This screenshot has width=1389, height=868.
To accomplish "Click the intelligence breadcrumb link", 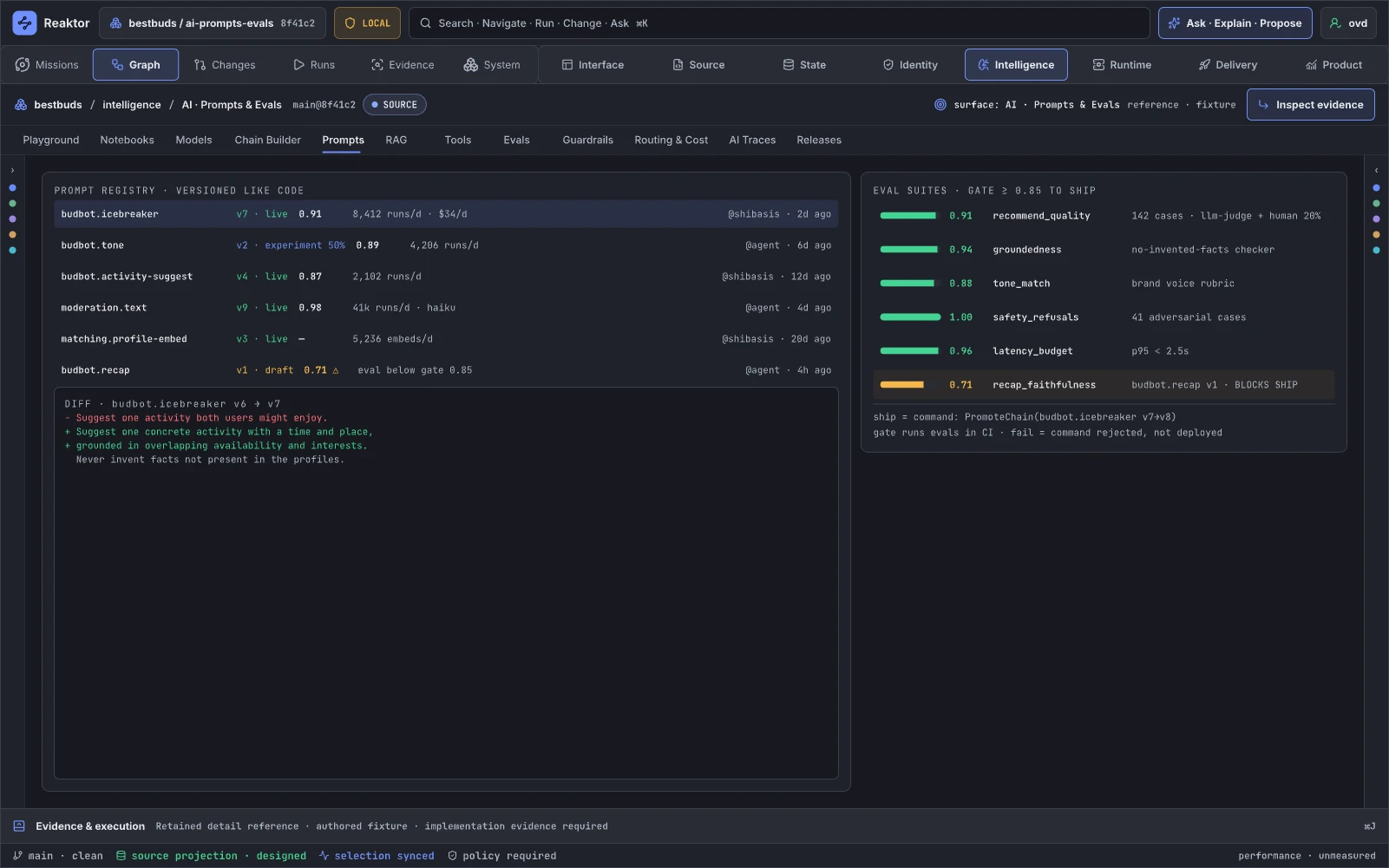I will (x=132, y=105).
